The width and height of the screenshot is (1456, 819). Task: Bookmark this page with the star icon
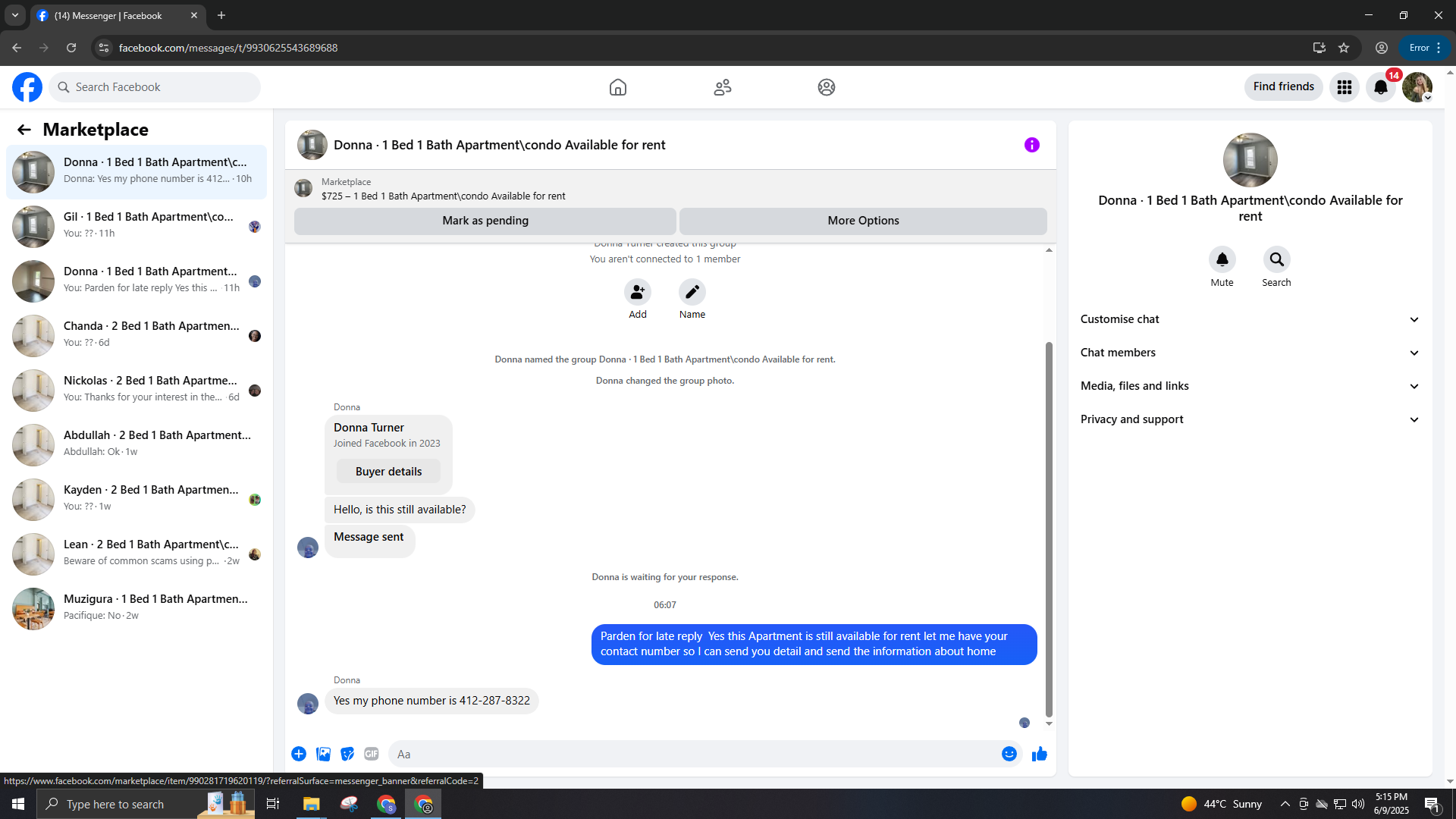(1344, 48)
